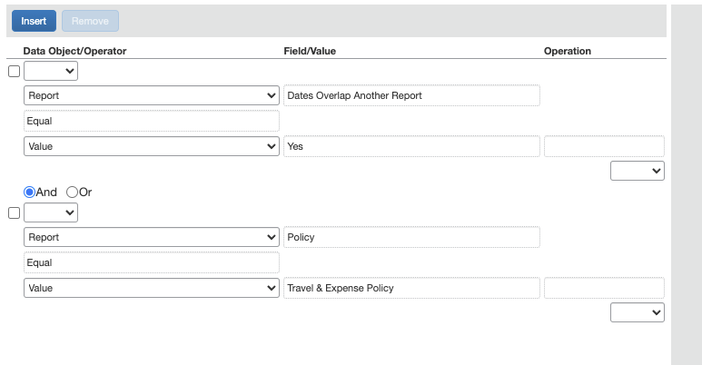Open the small dropdown beside first checkbox
Screen dimensions: 702x365
tap(51, 71)
